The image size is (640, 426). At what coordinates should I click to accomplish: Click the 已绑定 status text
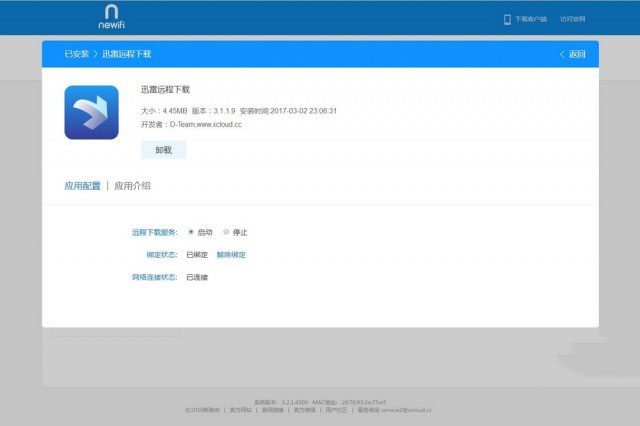click(x=197, y=255)
